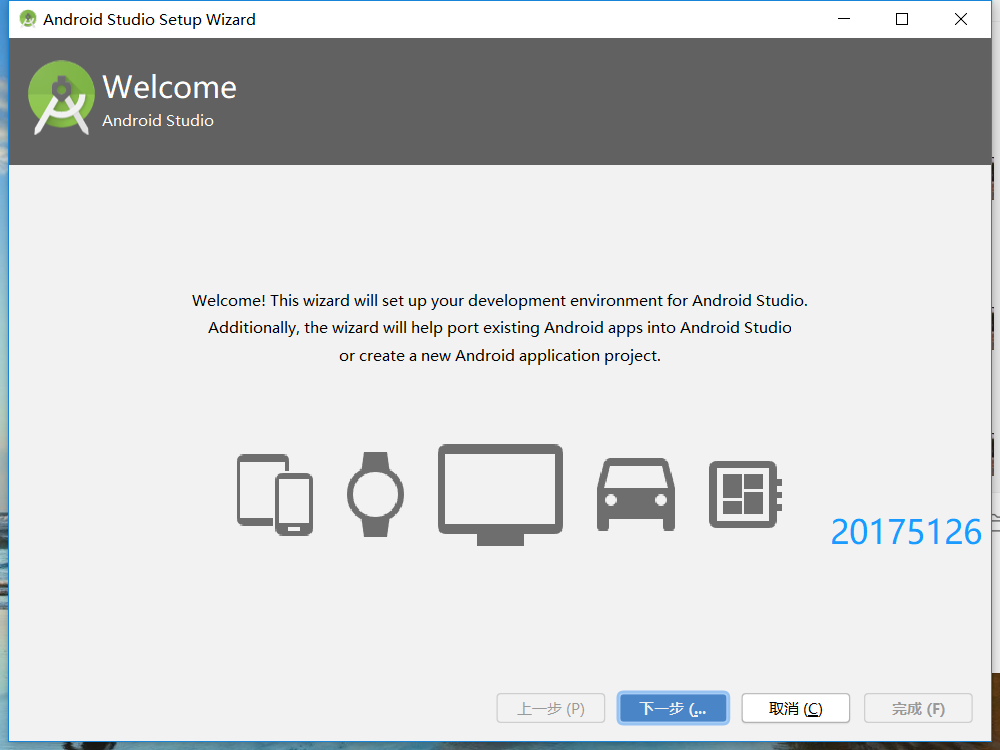Click the Android Things board icon
Image resolution: width=1000 pixels, height=750 pixels.
coord(746,494)
